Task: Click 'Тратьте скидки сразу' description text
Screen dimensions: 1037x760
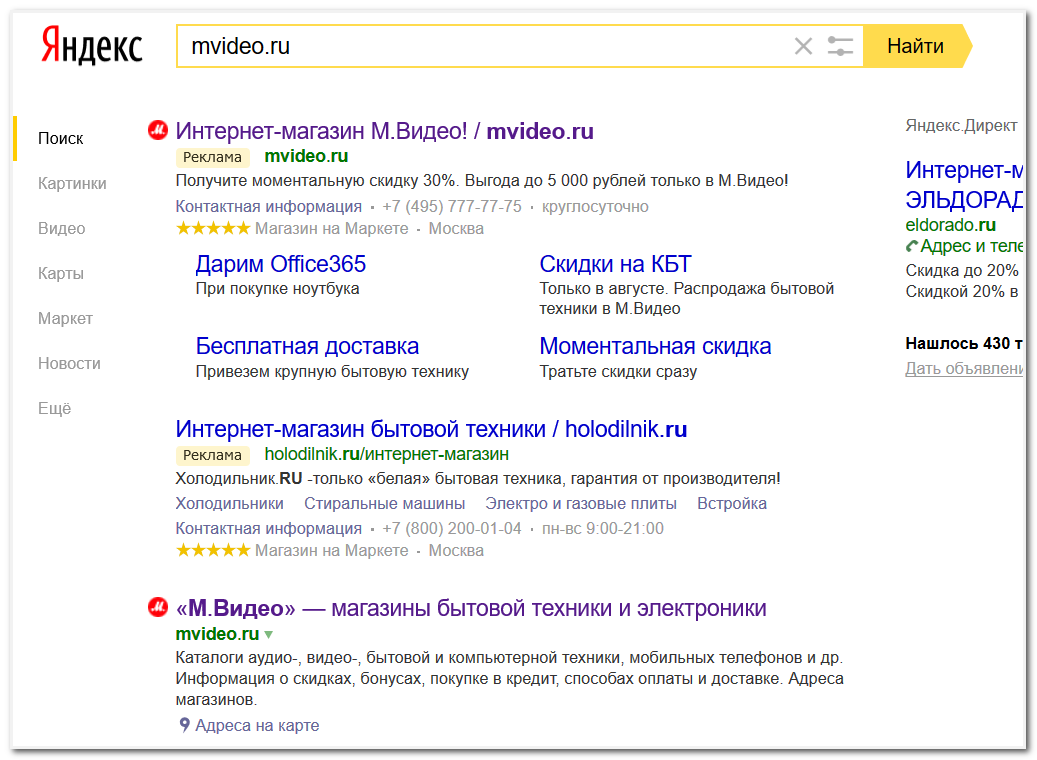Action: tap(618, 371)
